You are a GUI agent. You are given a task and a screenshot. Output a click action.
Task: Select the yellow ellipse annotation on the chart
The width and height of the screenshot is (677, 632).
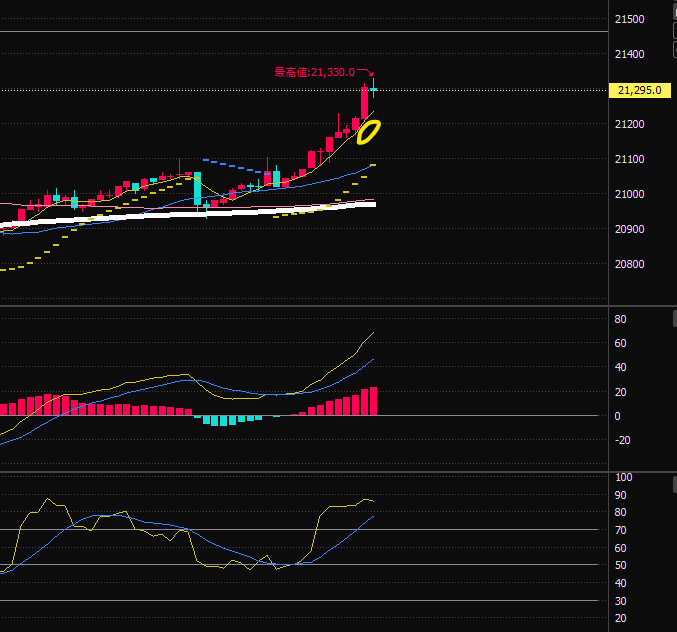tap(368, 131)
